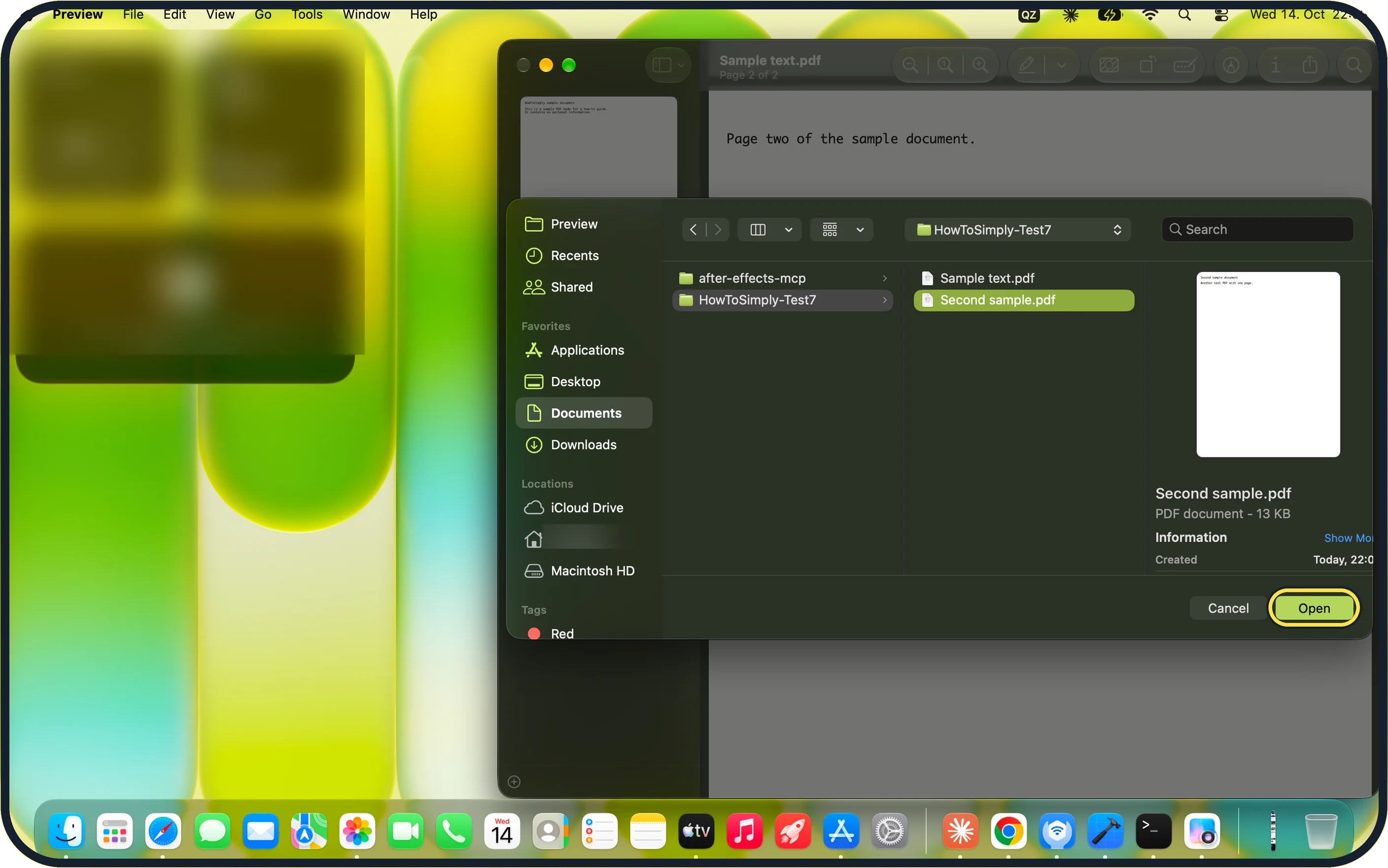Select Preview in dialog sidebar
Image resolution: width=1388 pixels, height=868 pixels.
[584, 225]
